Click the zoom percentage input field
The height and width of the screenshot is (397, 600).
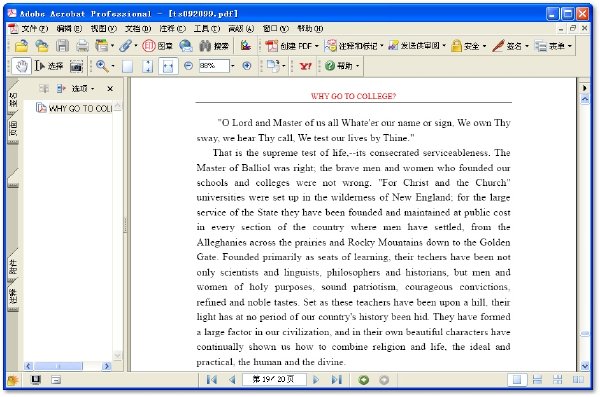click(x=214, y=66)
